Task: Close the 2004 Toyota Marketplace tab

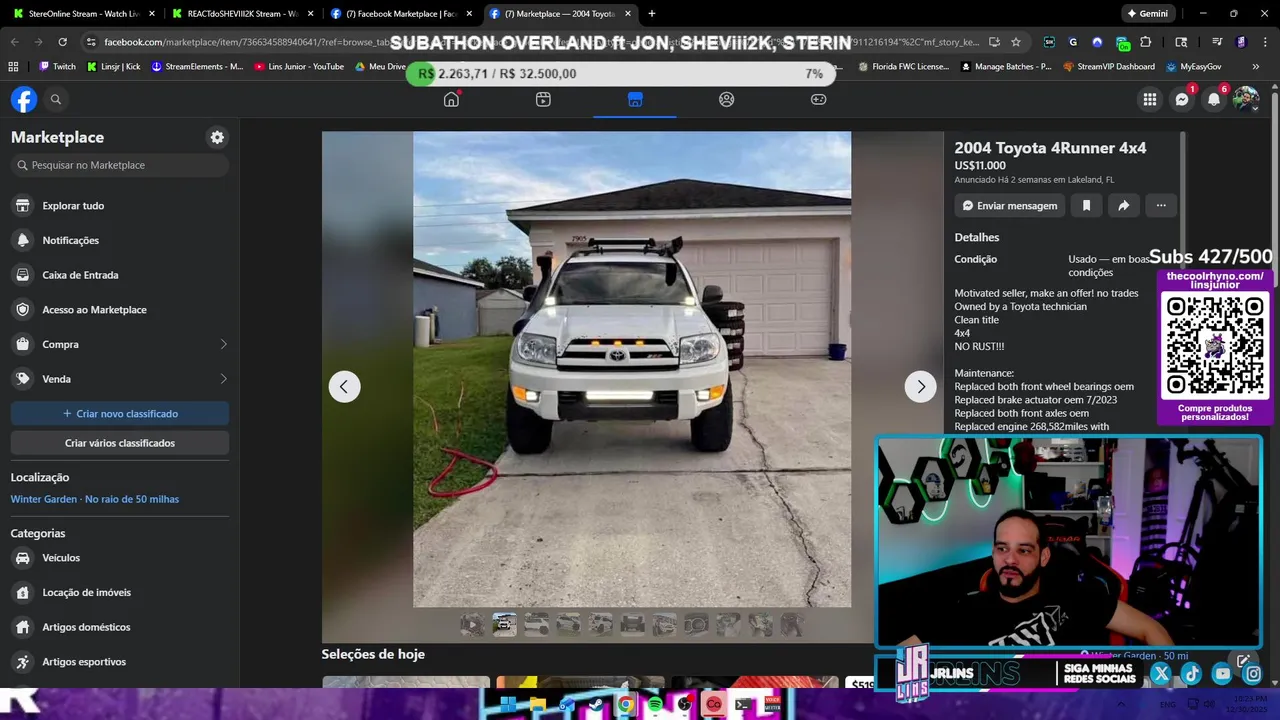Action: coord(628,14)
